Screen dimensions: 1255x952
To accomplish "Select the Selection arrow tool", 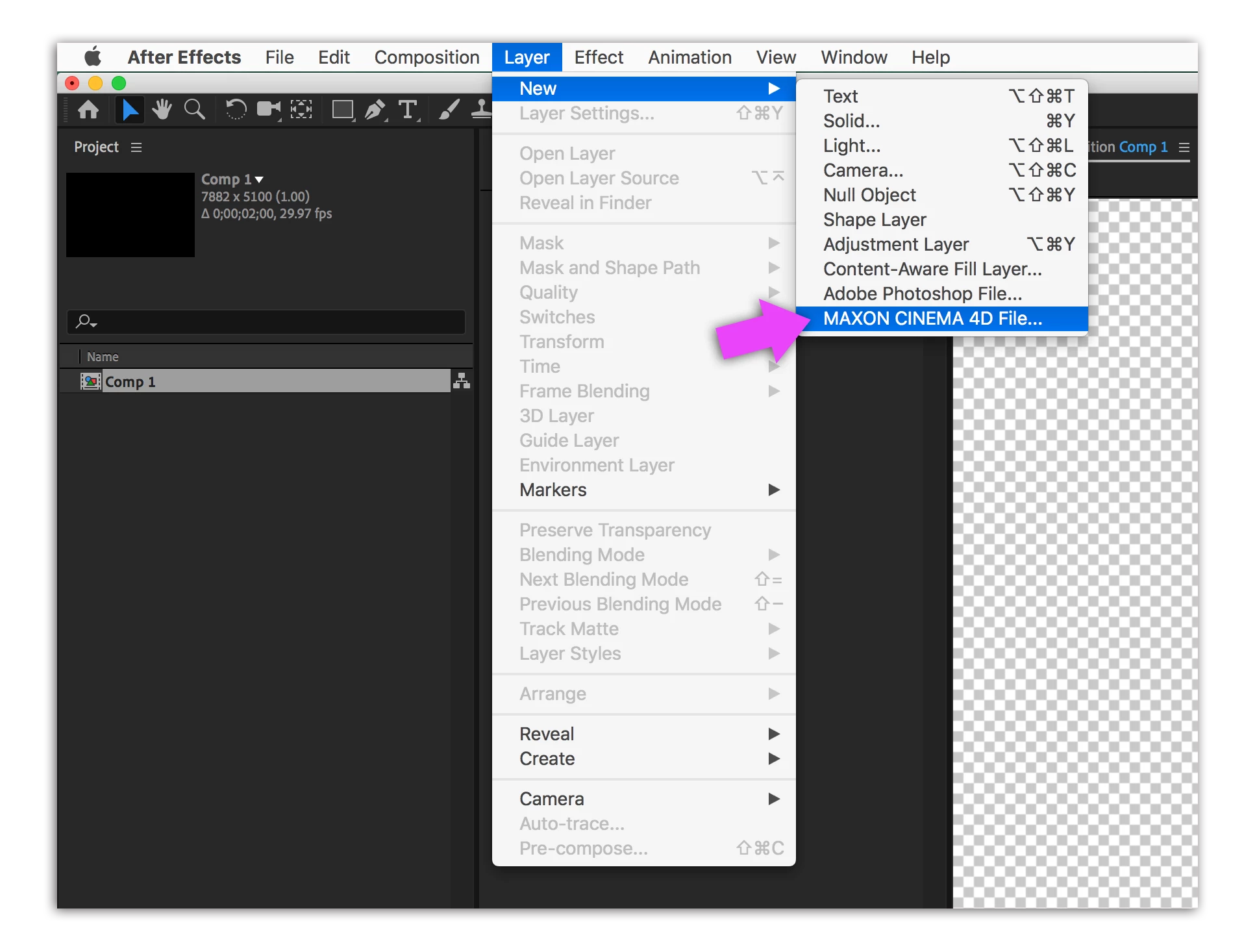I will [130, 110].
